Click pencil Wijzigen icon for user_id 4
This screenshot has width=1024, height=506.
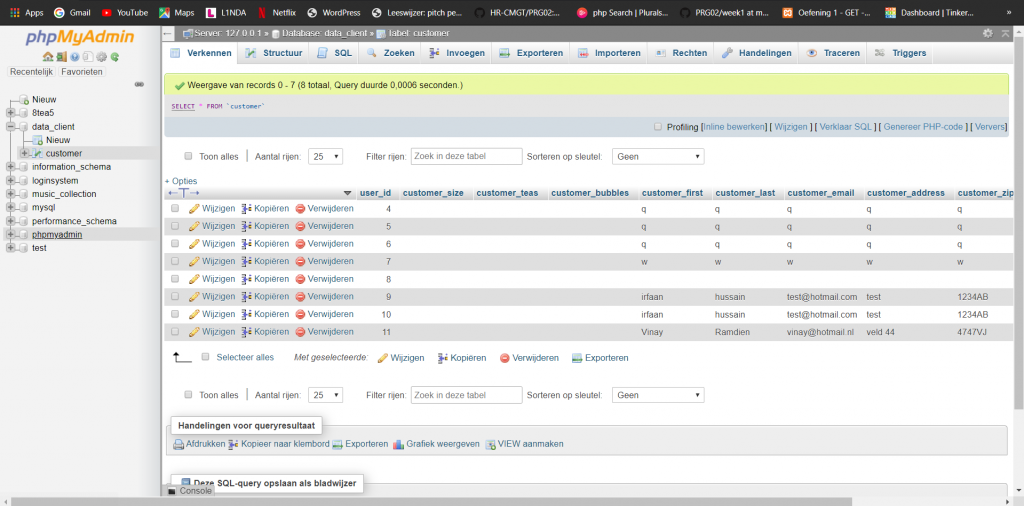pos(194,208)
